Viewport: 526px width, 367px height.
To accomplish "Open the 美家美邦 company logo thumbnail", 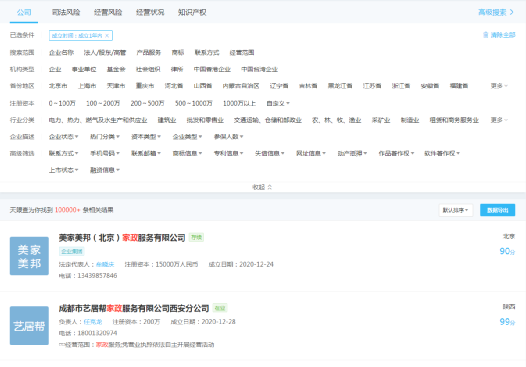I will click(29, 256).
